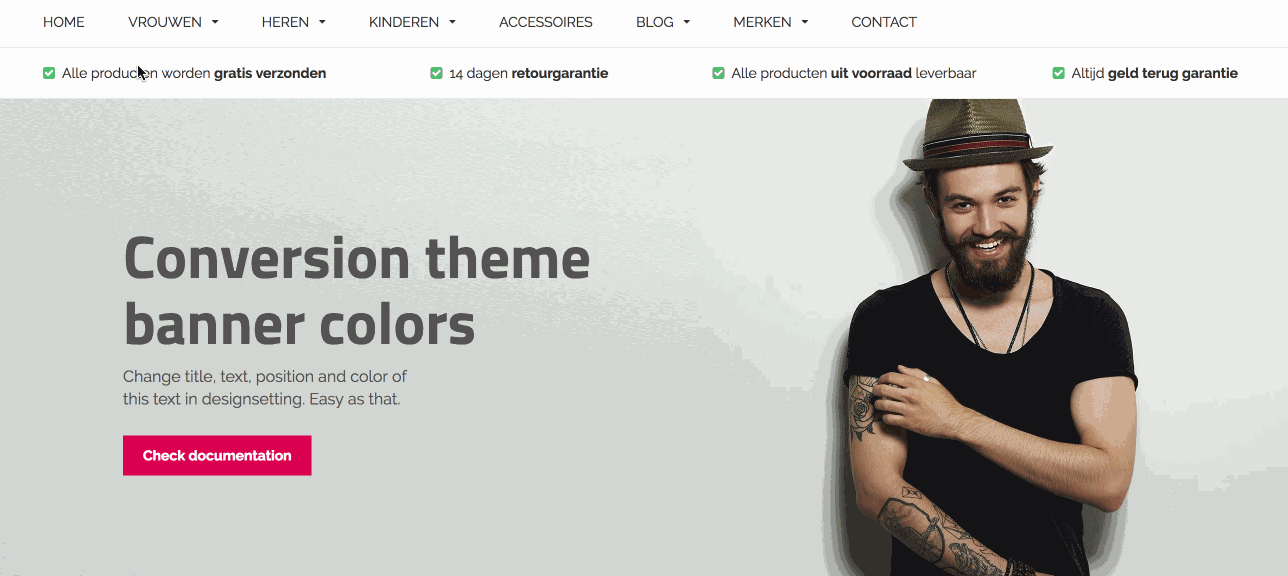This screenshot has width=1288, height=576.
Task: Click the Check documentation button
Action: 217,455
